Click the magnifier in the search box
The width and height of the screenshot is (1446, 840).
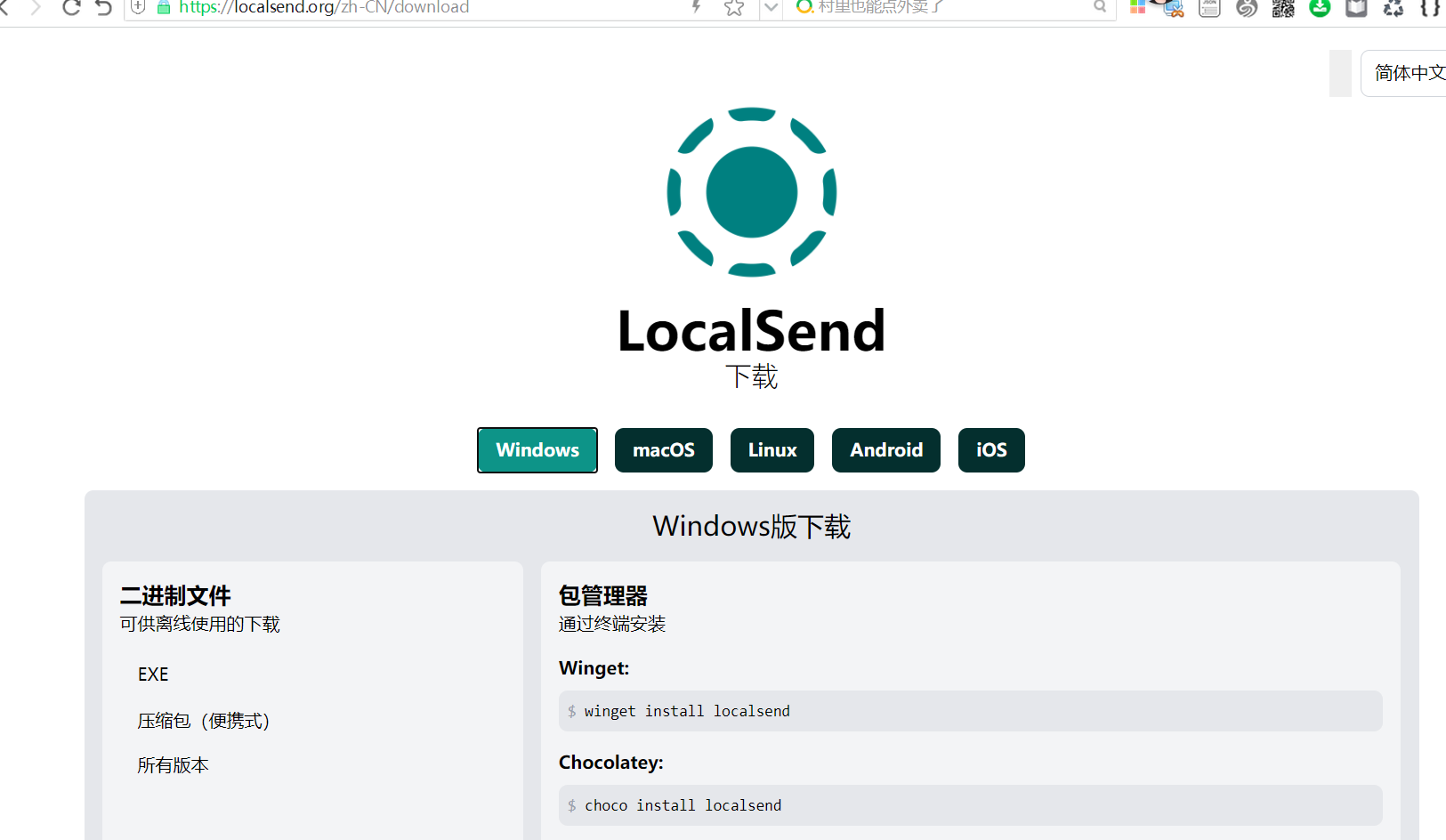pyautogui.click(x=1100, y=7)
